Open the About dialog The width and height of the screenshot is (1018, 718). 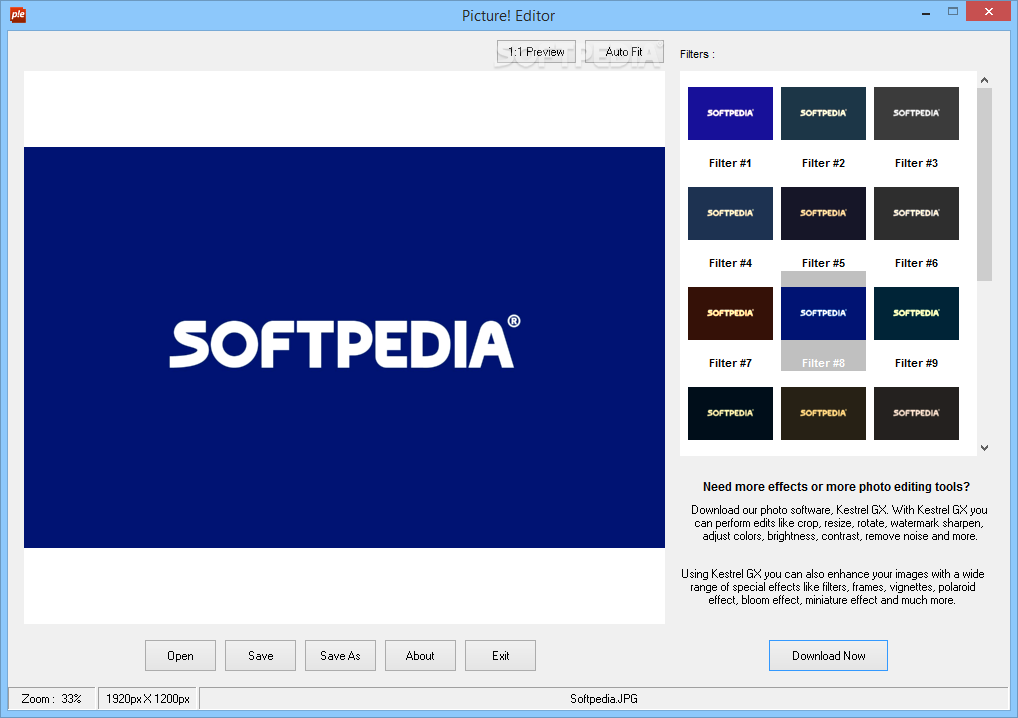tap(420, 656)
